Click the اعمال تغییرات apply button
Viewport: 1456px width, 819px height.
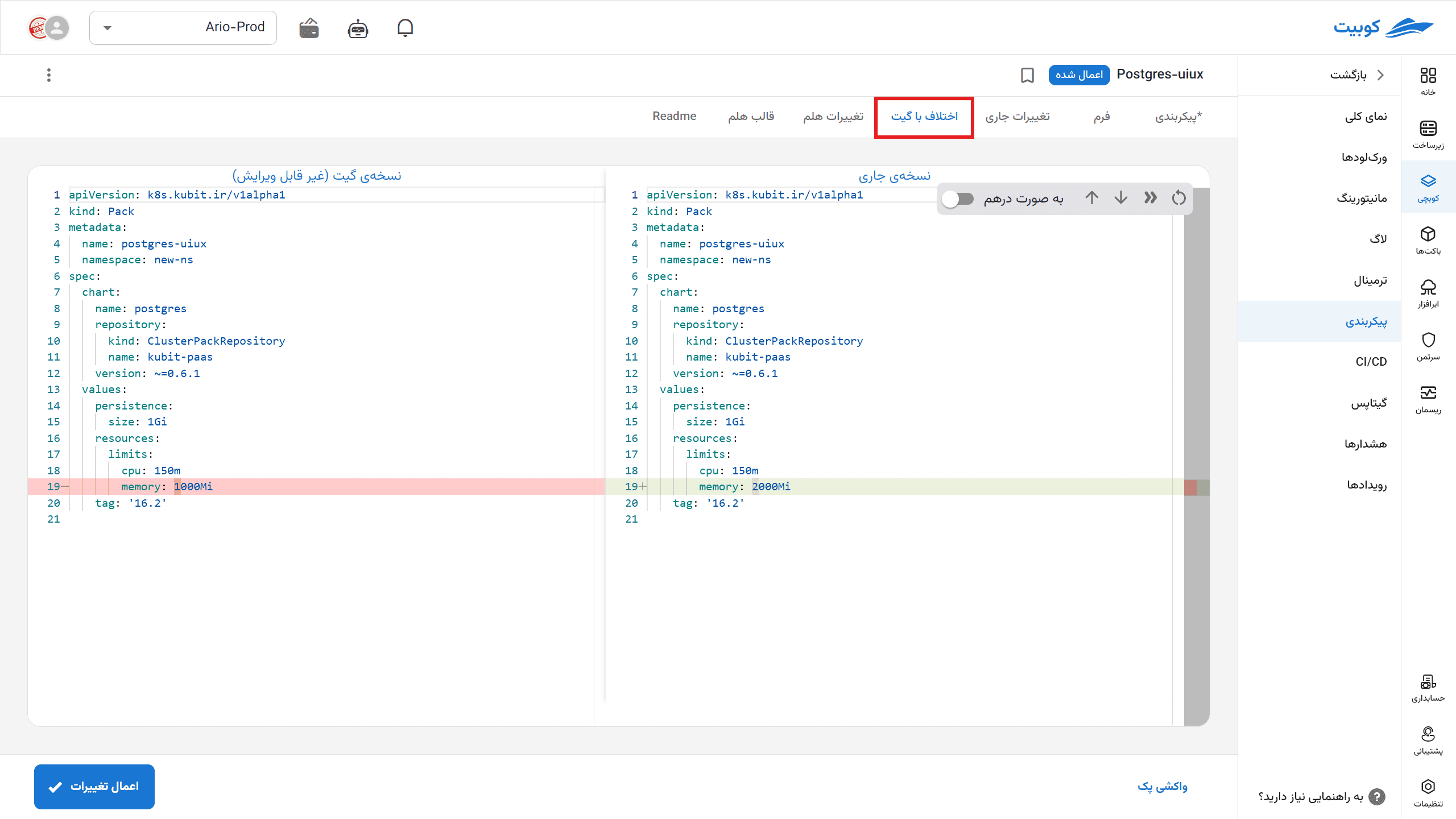(94, 787)
